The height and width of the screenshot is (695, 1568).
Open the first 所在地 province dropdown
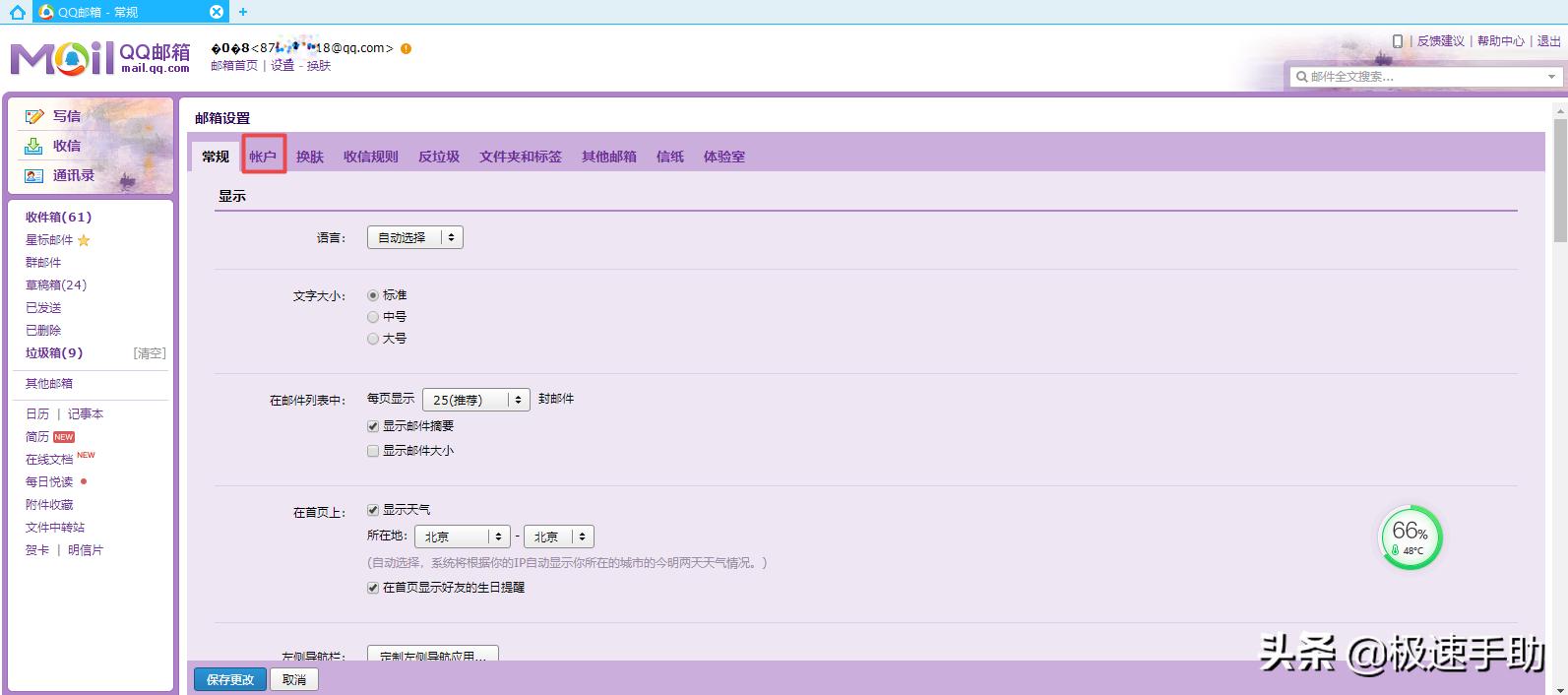pyautogui.click(x=462, y=537)
